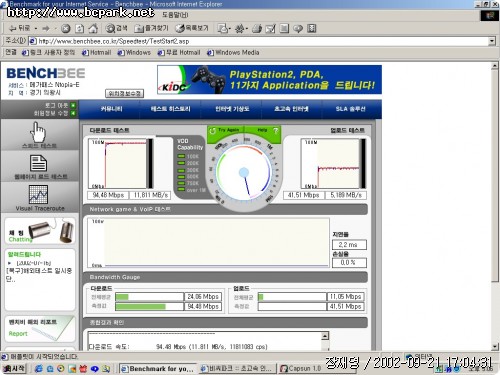Click the green arrow beside 로그 아웃

73,105
